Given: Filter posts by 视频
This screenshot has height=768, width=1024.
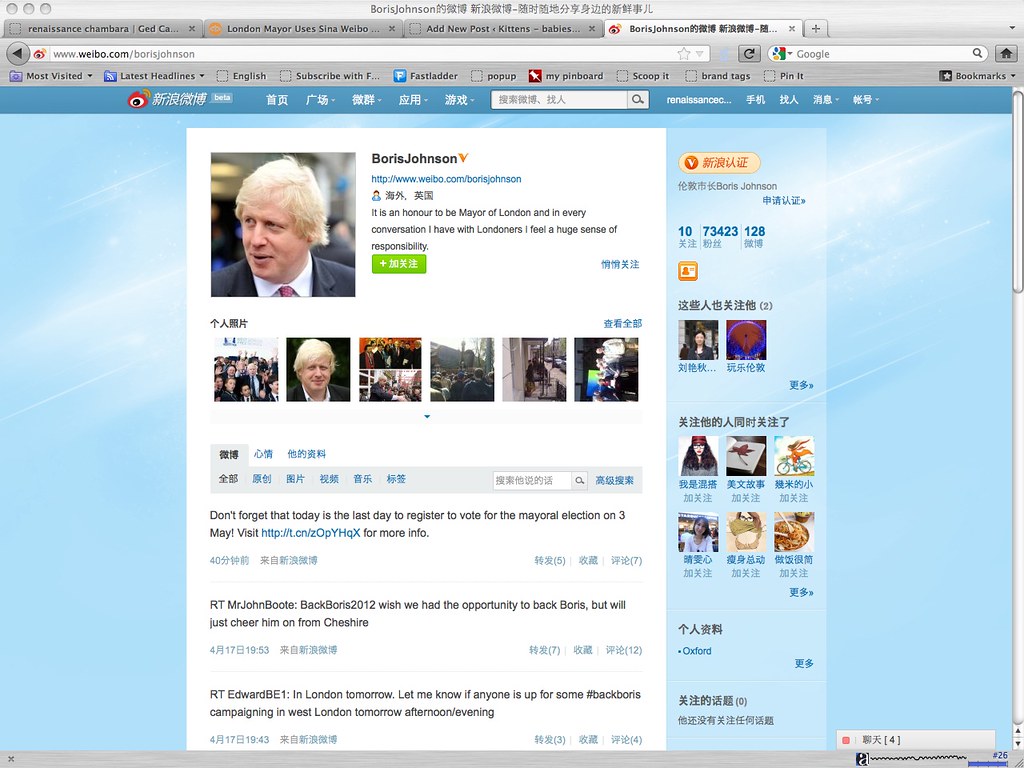Looking at the screenshot, I should coord(328,479).
